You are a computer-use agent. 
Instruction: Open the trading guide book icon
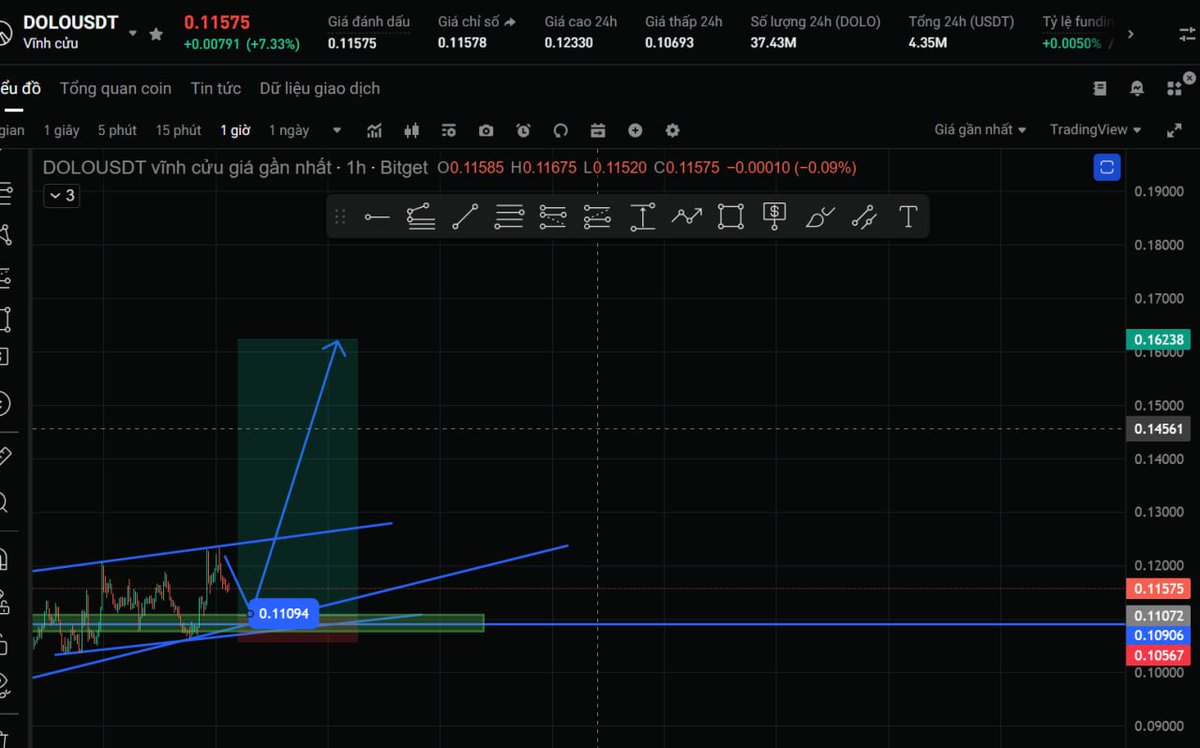[x=1100, y=88]
